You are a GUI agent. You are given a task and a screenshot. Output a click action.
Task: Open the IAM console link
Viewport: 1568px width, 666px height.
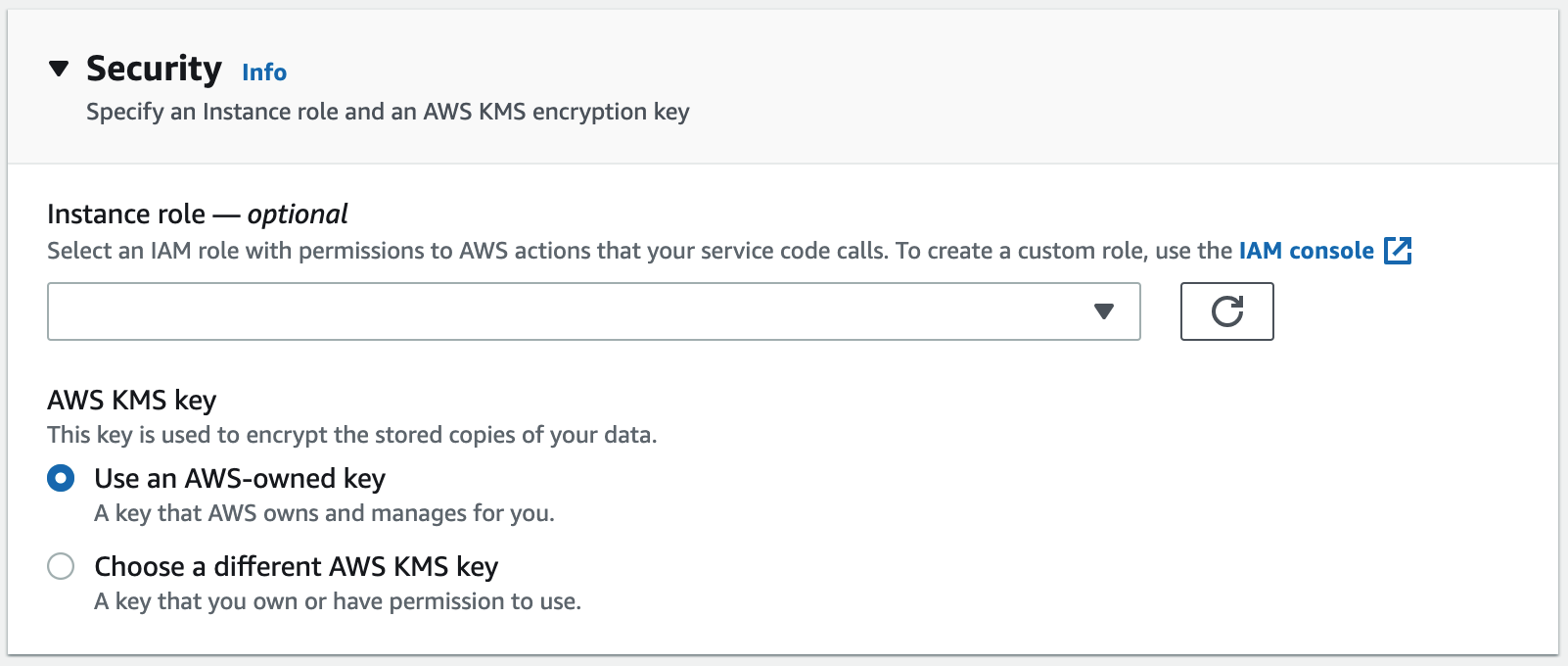click(1307, 251)
